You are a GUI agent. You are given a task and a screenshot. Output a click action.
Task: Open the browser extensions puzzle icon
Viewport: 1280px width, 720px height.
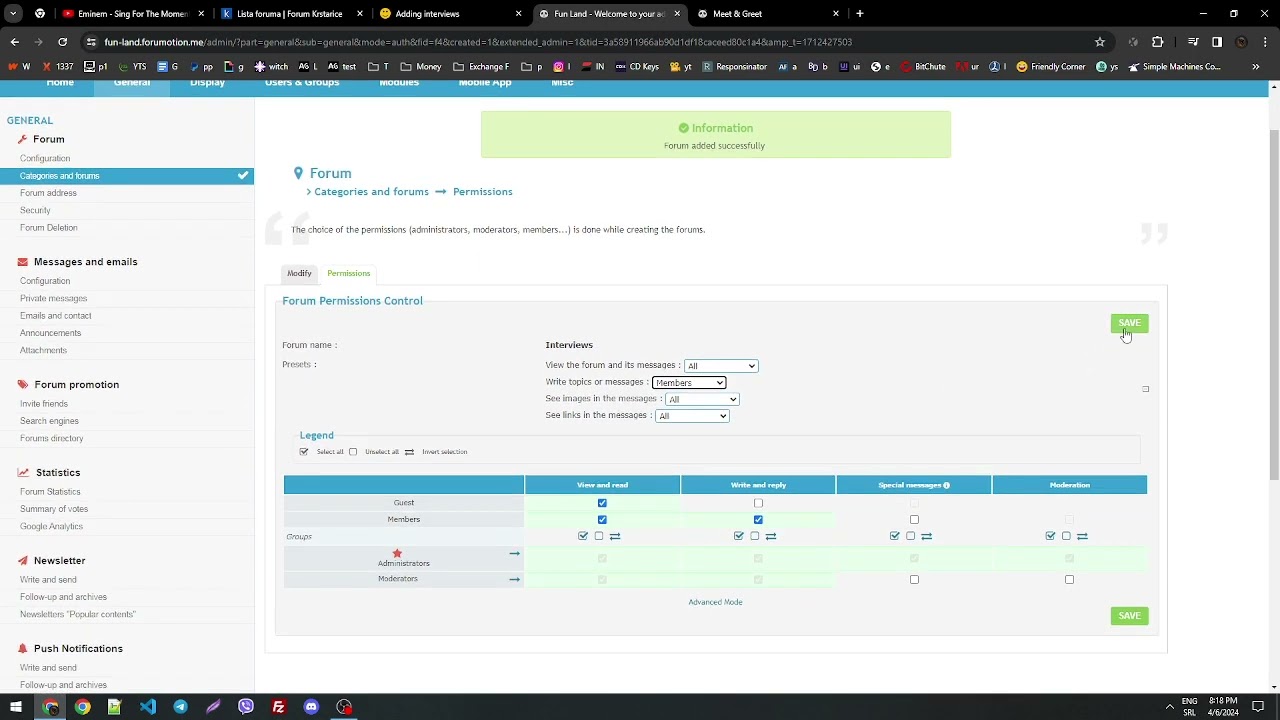coord(1158,42)
